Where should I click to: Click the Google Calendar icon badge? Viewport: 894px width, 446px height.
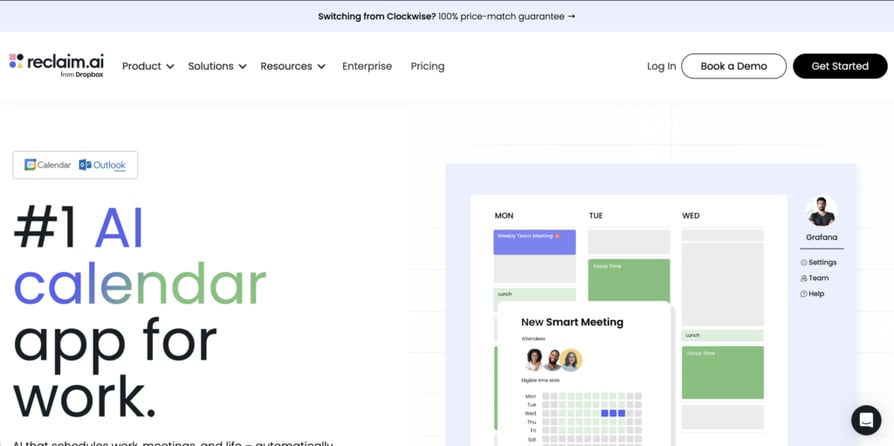47,165
